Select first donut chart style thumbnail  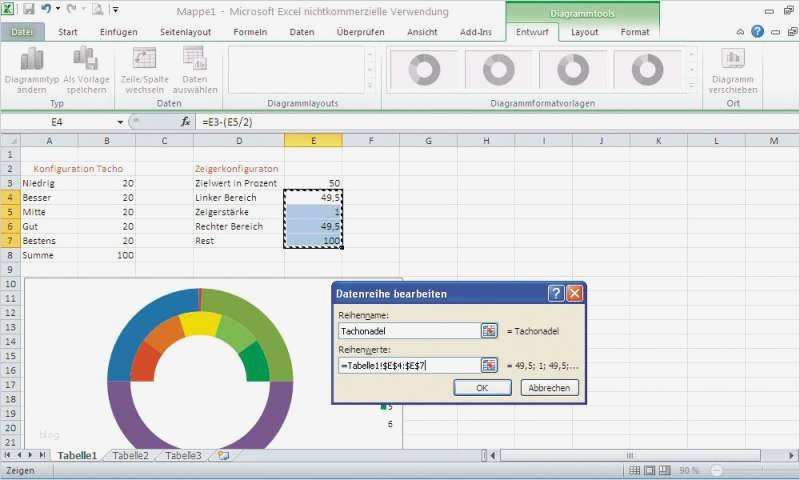(x=424, y=69)
